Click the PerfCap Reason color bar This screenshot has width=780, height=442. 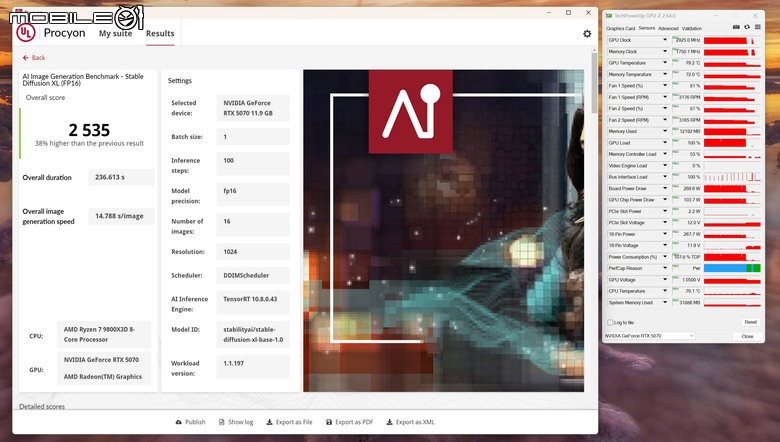point(732,268)
